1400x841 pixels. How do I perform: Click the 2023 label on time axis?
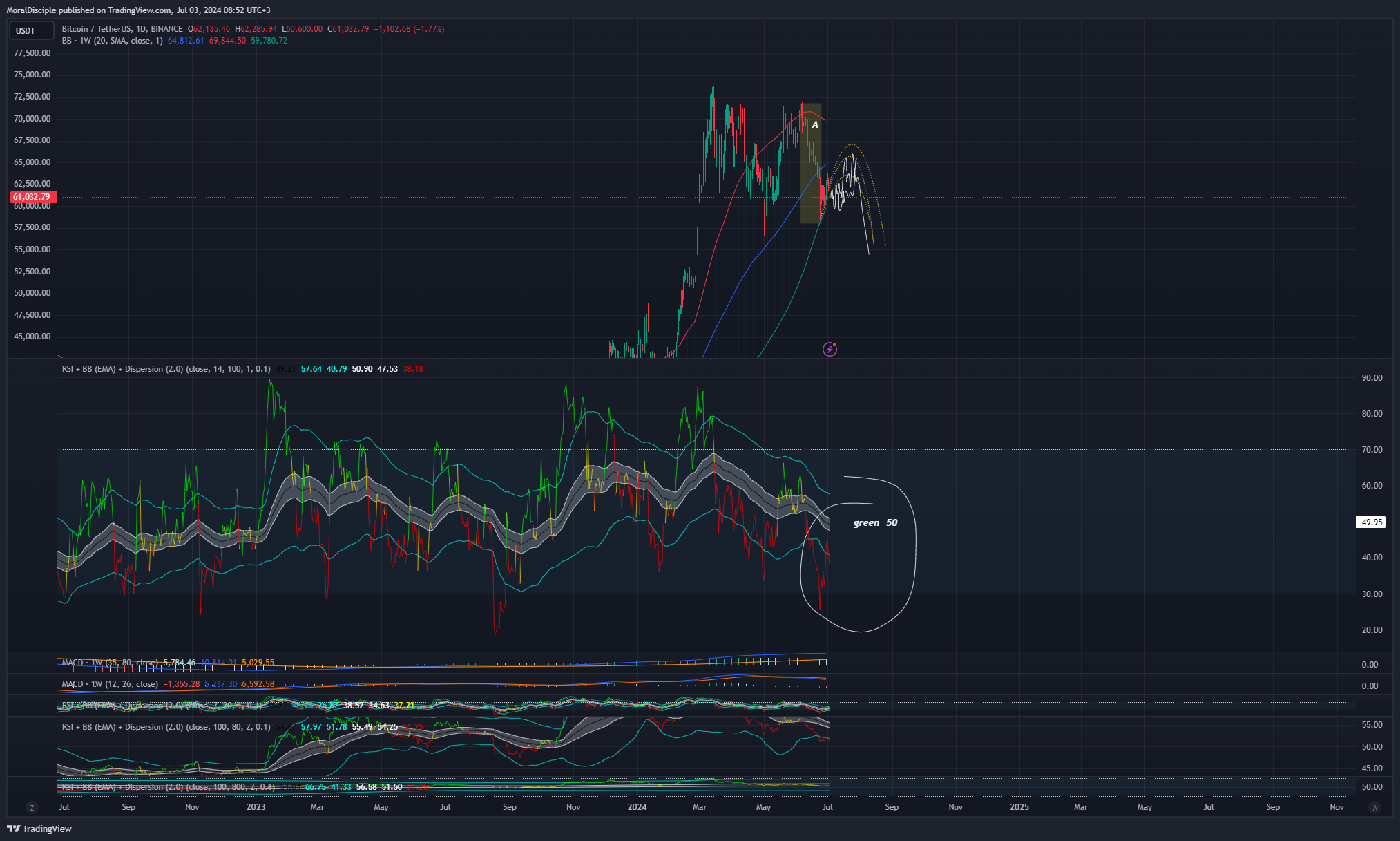[x=256, y=807]
